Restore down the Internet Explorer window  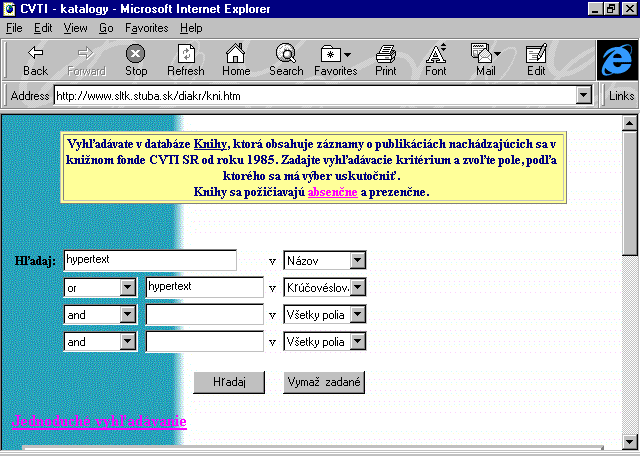pyautogui.click(x=611, y=9)
